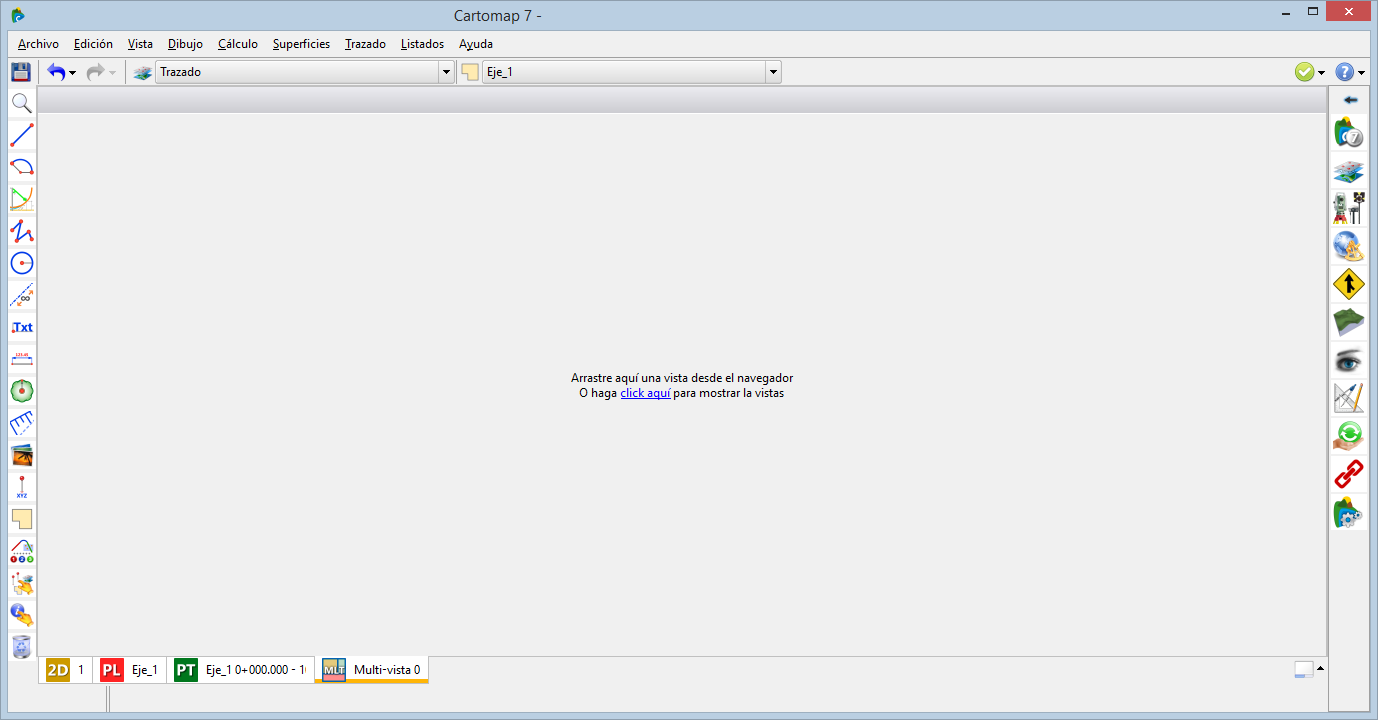The image size is (1378, 720).
Task: Open the green refresh hand icon
Action: click(x=1349, y=437)
